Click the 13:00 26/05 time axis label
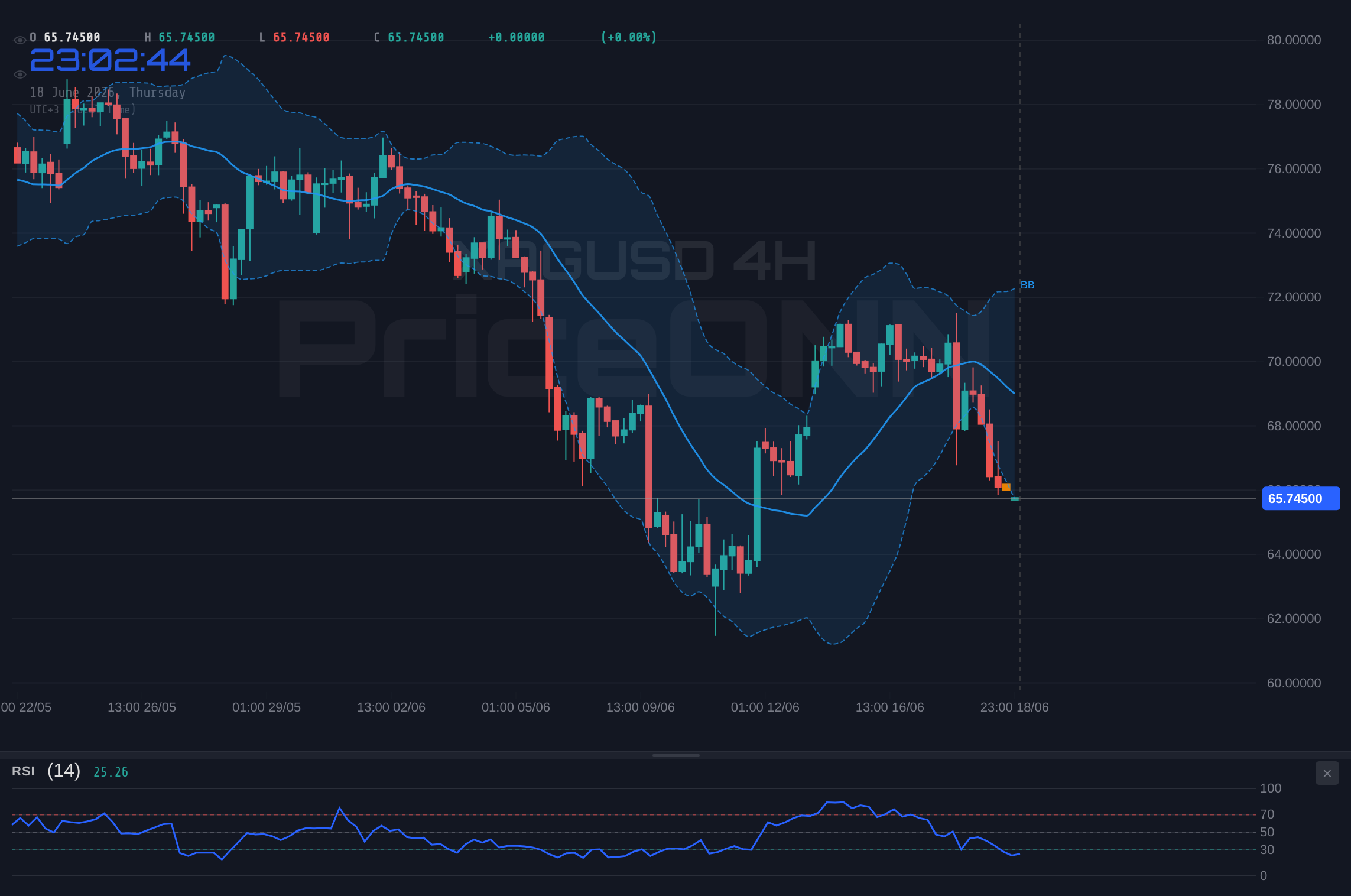Screen dimensions: 1351x896 point(141,707)
